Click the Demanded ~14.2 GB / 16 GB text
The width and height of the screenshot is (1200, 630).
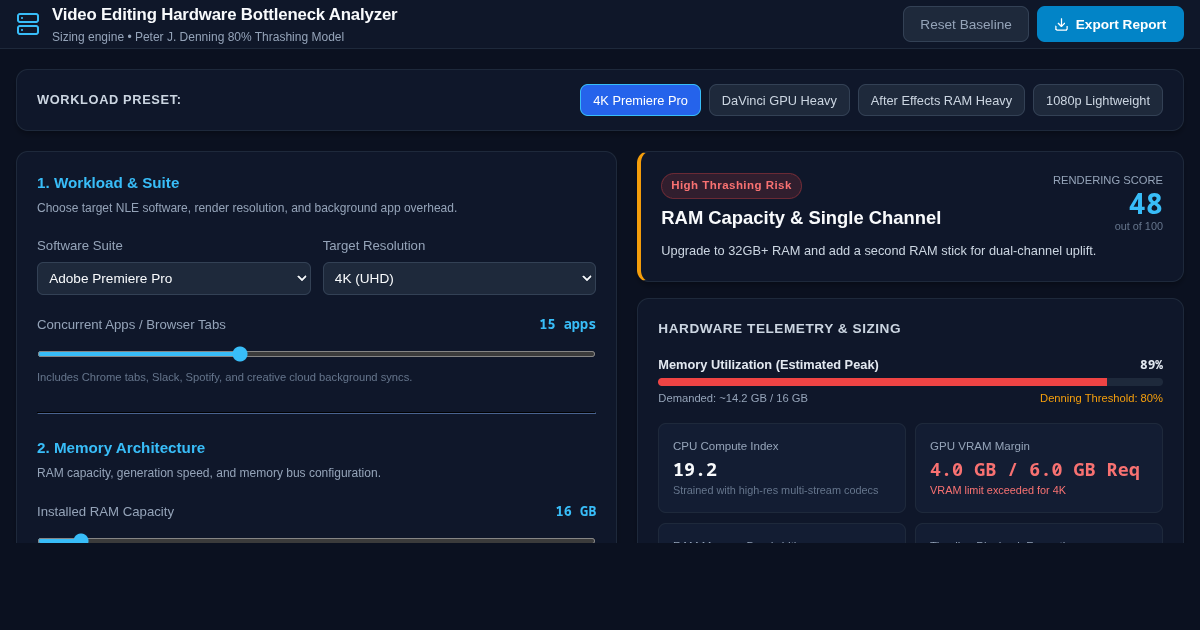[733, 398]
